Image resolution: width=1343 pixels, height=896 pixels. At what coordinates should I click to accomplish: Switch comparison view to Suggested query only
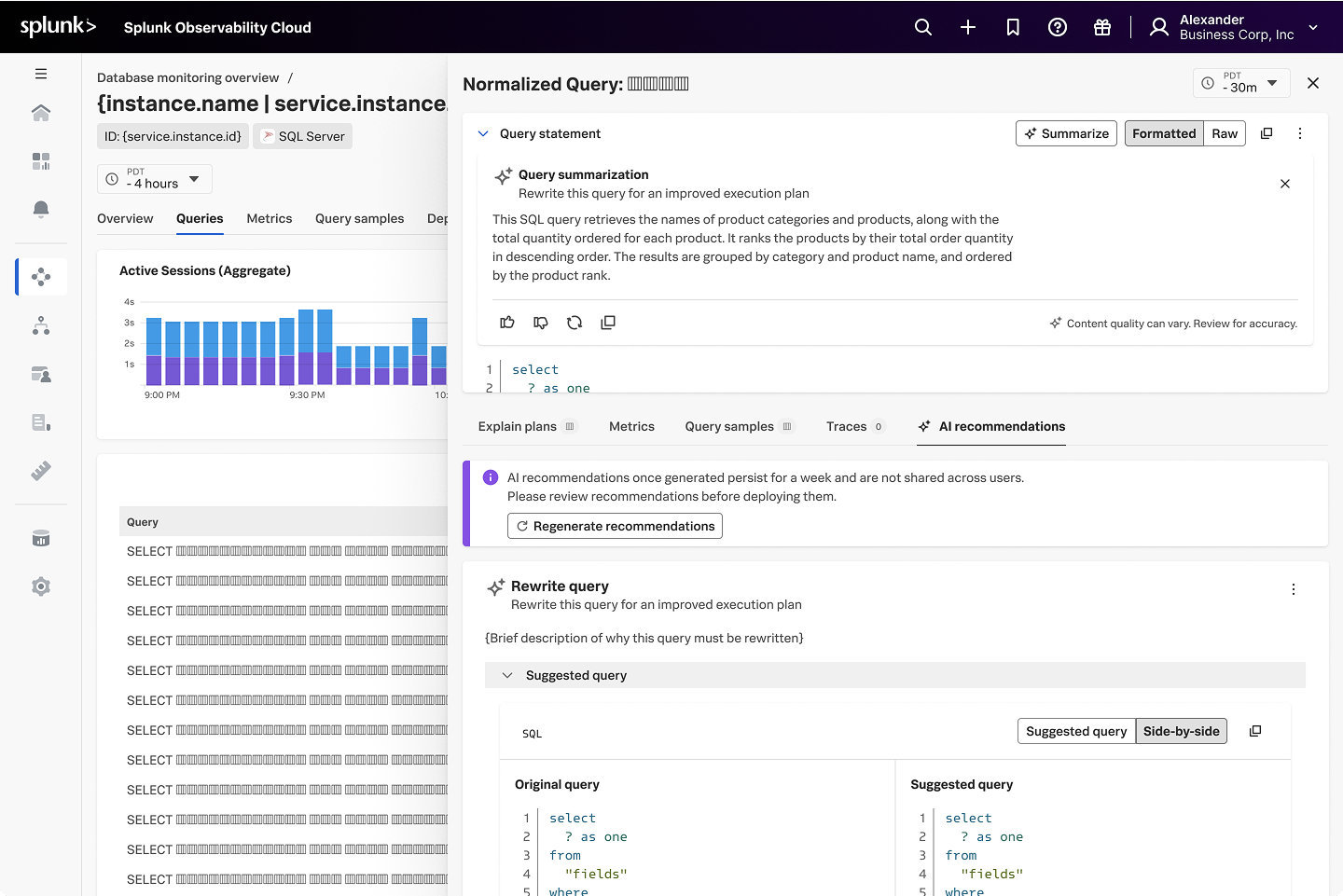[1076, 731]
